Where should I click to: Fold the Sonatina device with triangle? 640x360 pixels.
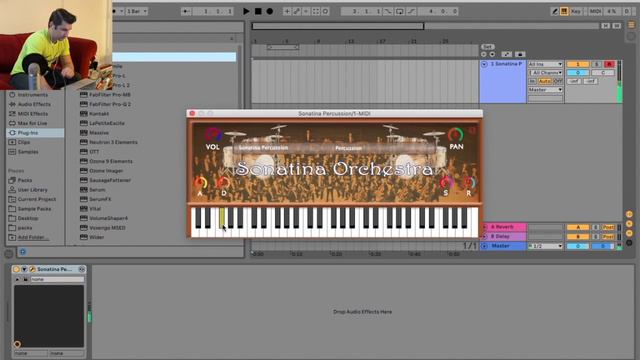(x=24, y=269)
